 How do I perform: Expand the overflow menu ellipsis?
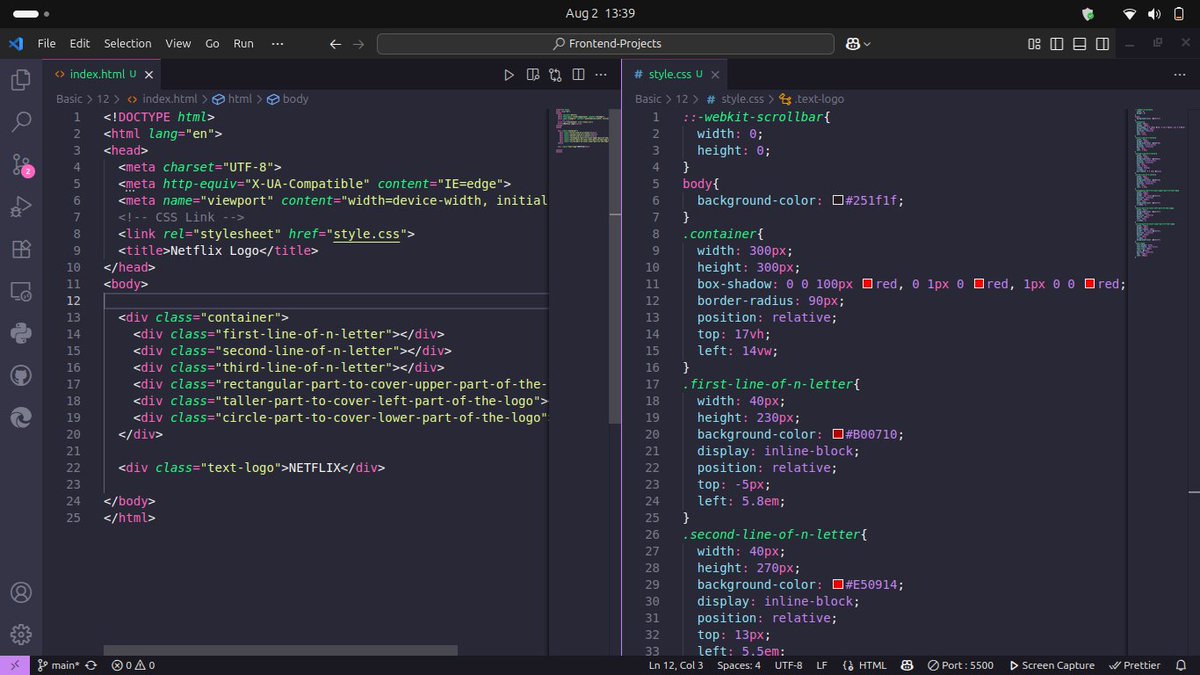[x=277, y=44]
